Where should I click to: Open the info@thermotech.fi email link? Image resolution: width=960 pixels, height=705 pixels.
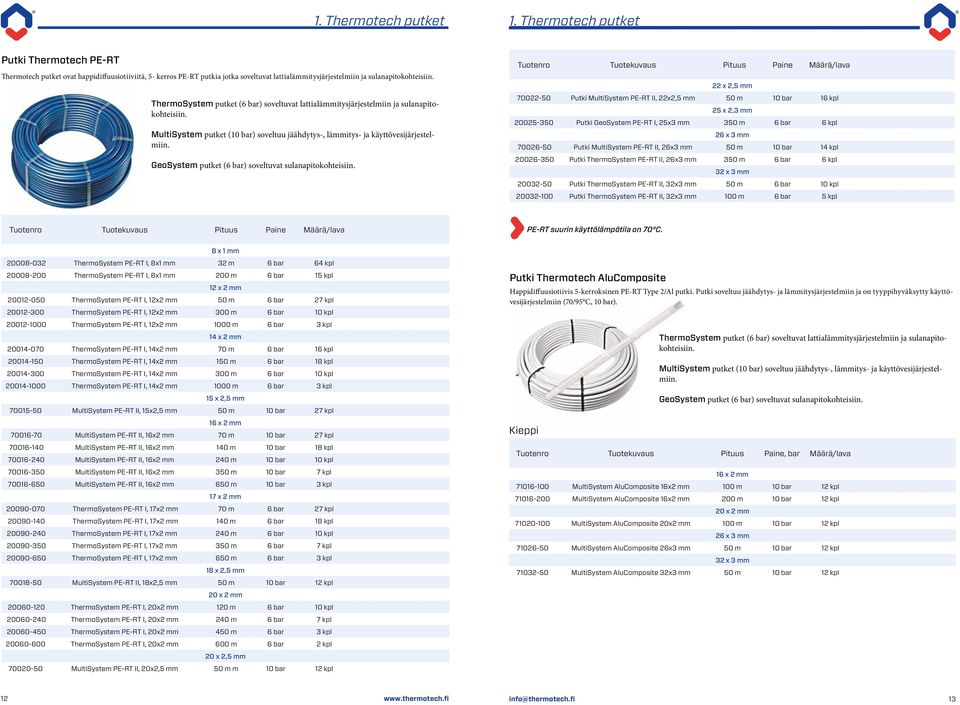(541, 698)
